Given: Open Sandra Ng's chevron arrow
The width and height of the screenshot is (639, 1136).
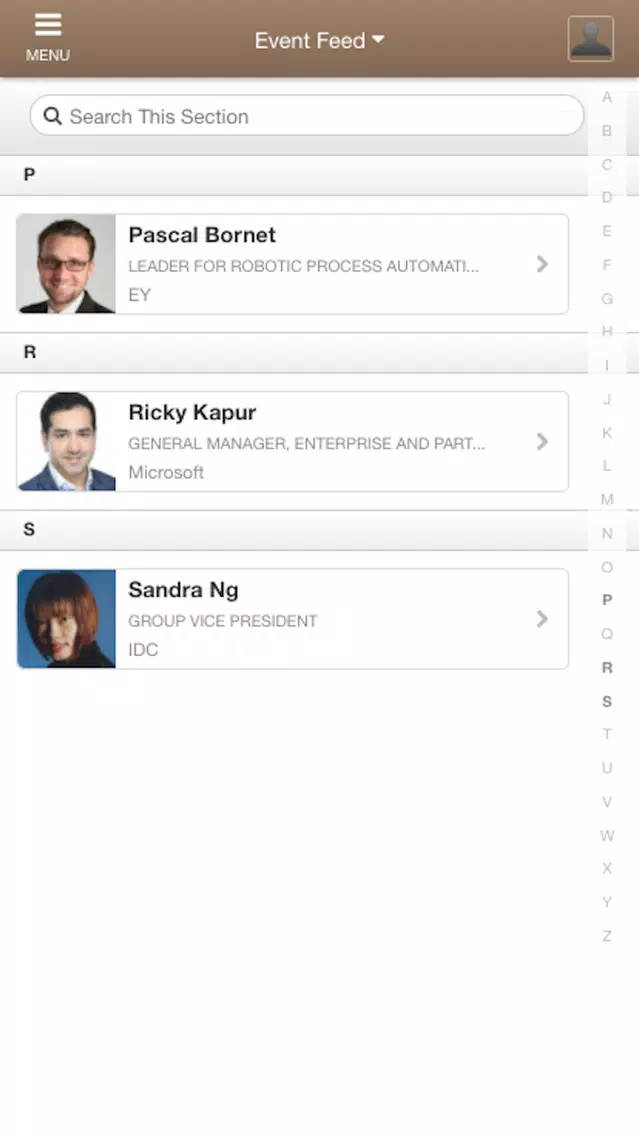Looking at the screenshot, I should (x=542, y=619).
